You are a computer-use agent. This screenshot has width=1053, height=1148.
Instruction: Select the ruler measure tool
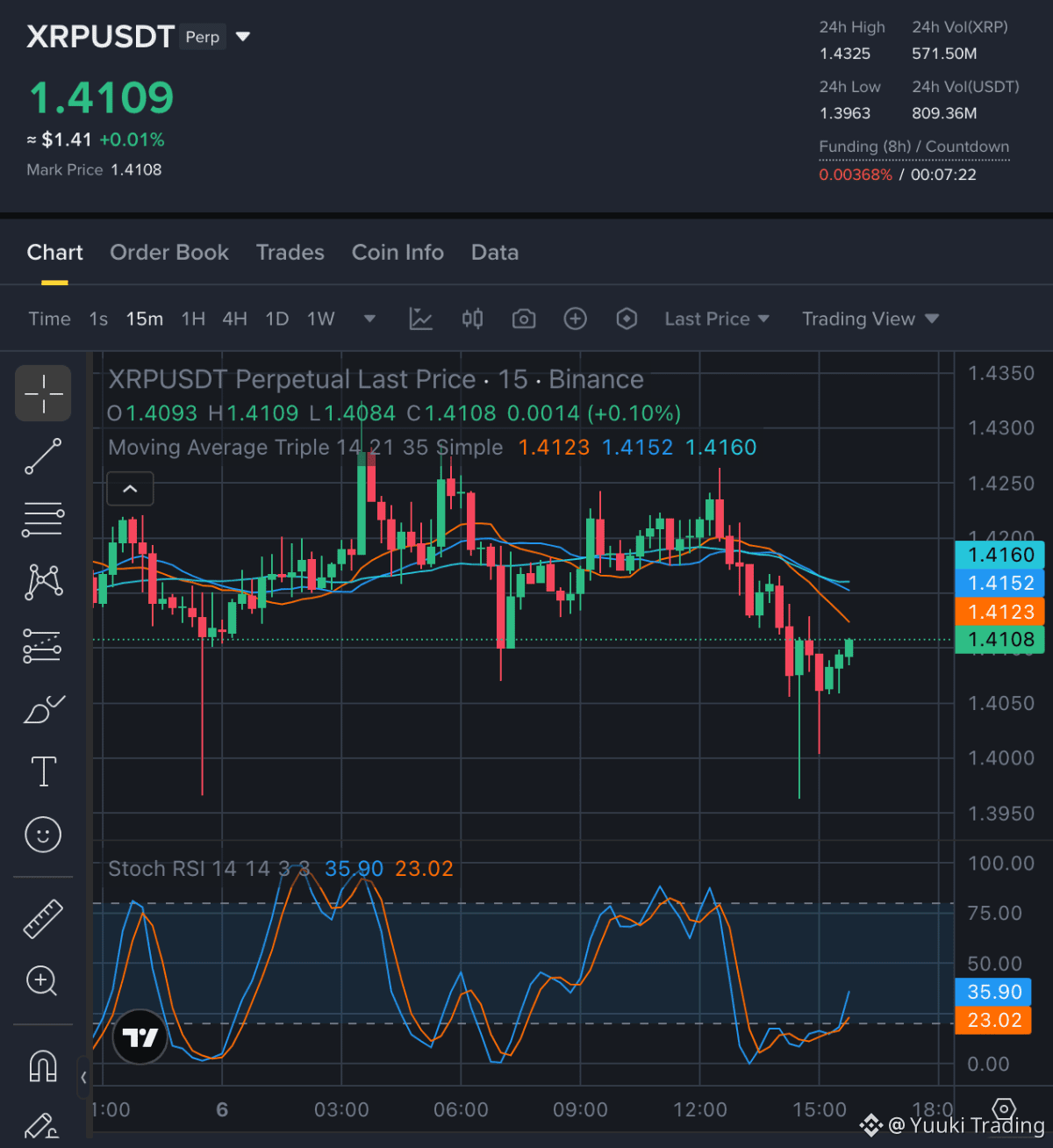pyautogui.click(x=43, y=919)
